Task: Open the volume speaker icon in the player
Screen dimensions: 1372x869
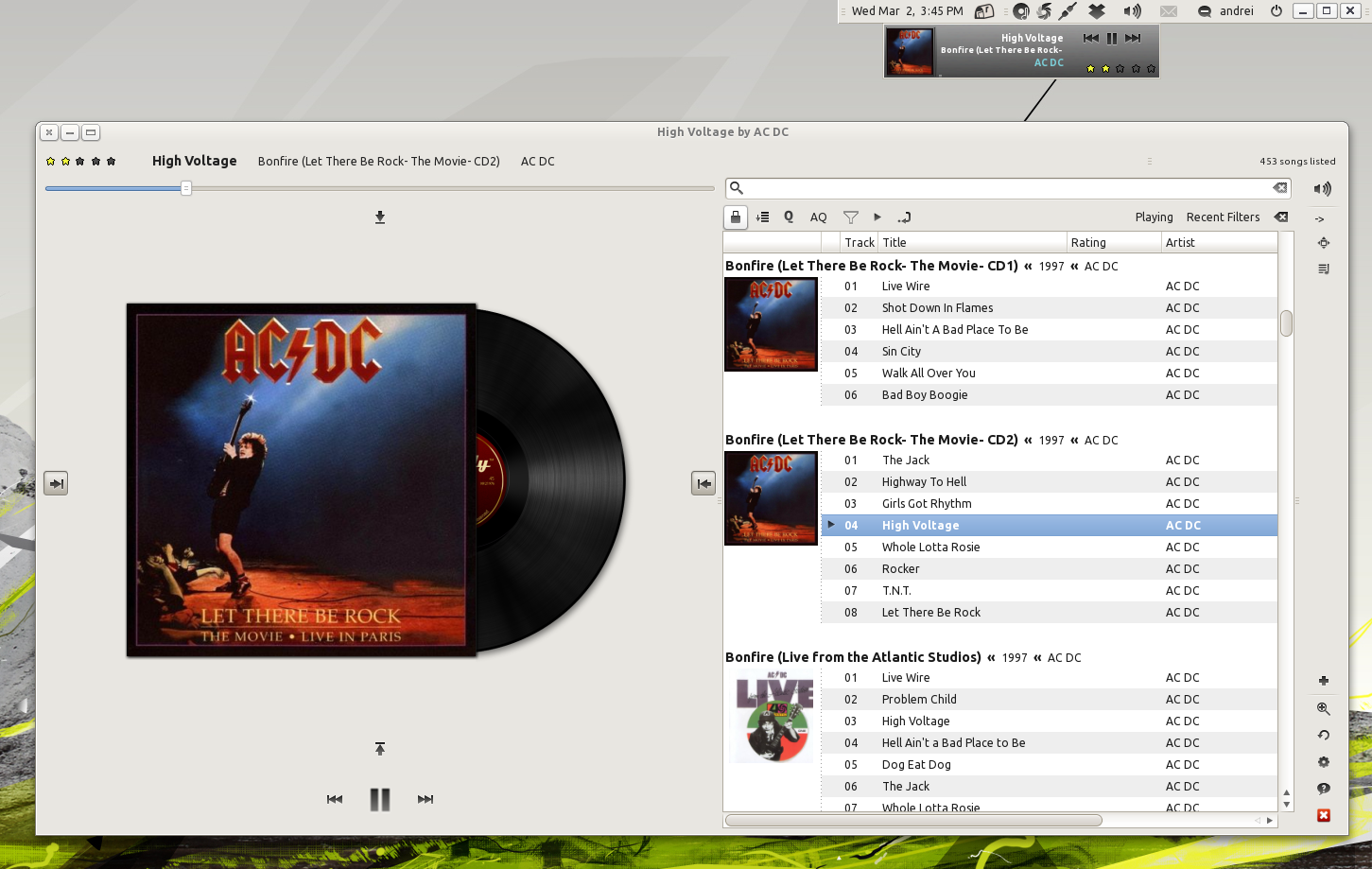Action: 1323,188
